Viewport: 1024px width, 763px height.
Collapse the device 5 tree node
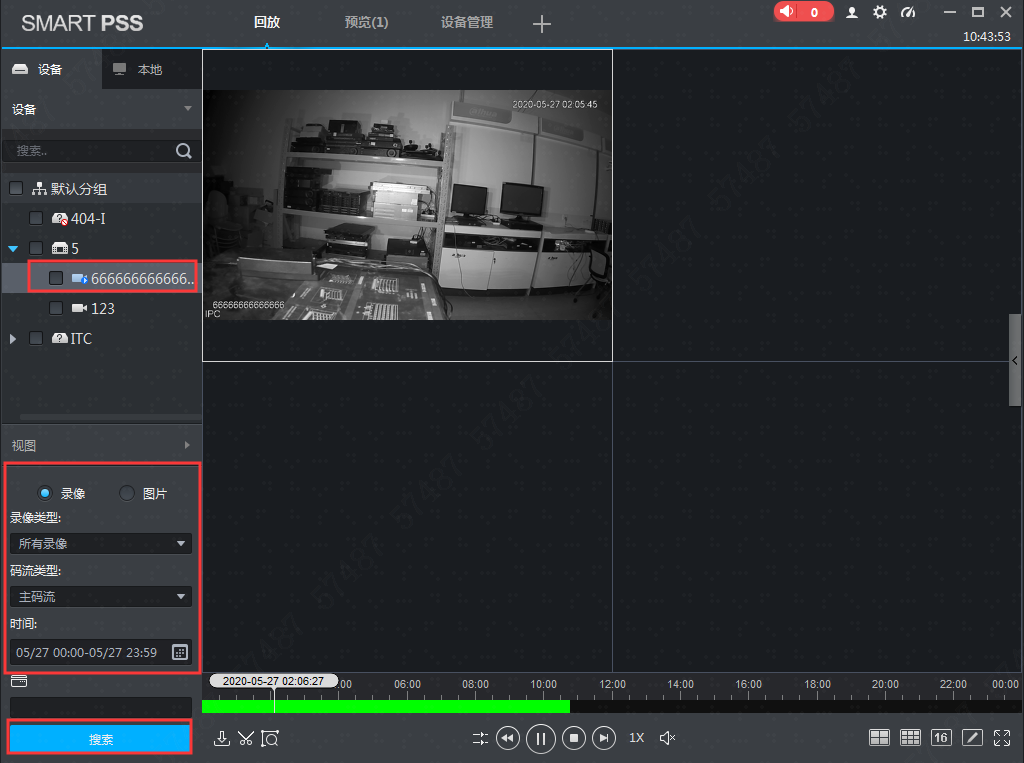[13, 249]
